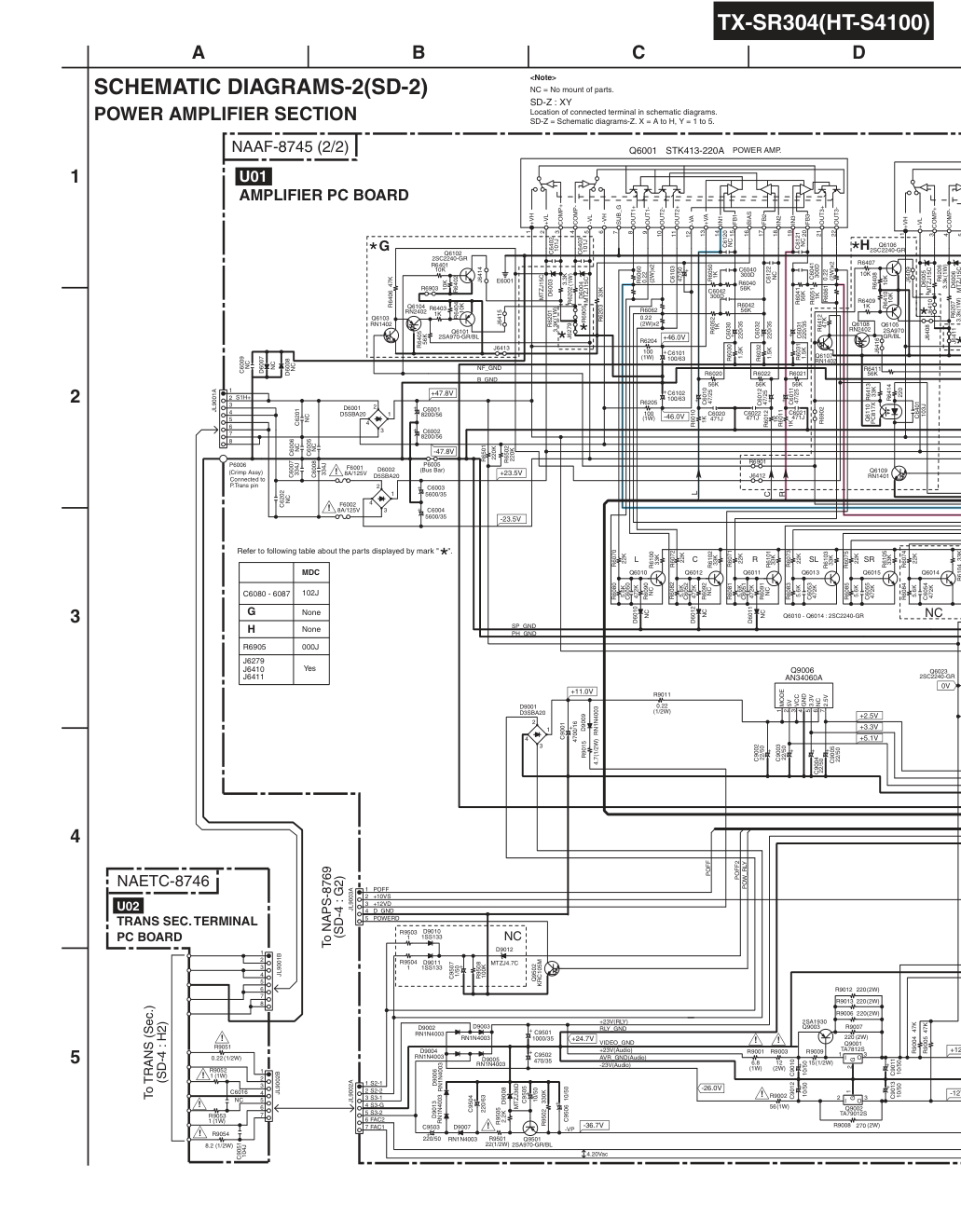Click the SCHEMATIC DIAGRAMS-2(SD-2) heading
This screenshot has width=961, height=1232.
[x=261, y=87]
